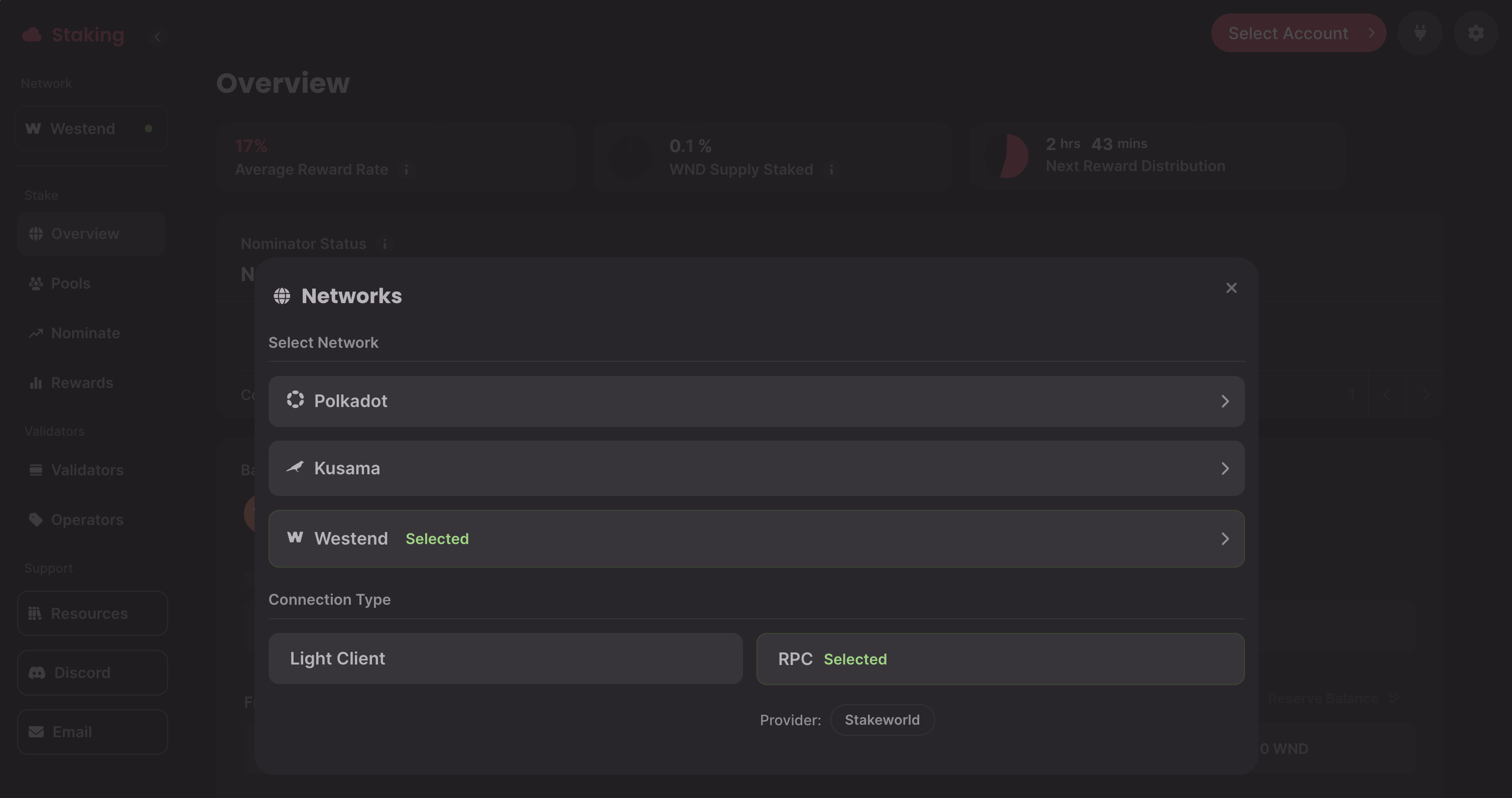1512x798 pixels.
Task: Collapse the sidebar with the arrow
Action: point(157,36)
